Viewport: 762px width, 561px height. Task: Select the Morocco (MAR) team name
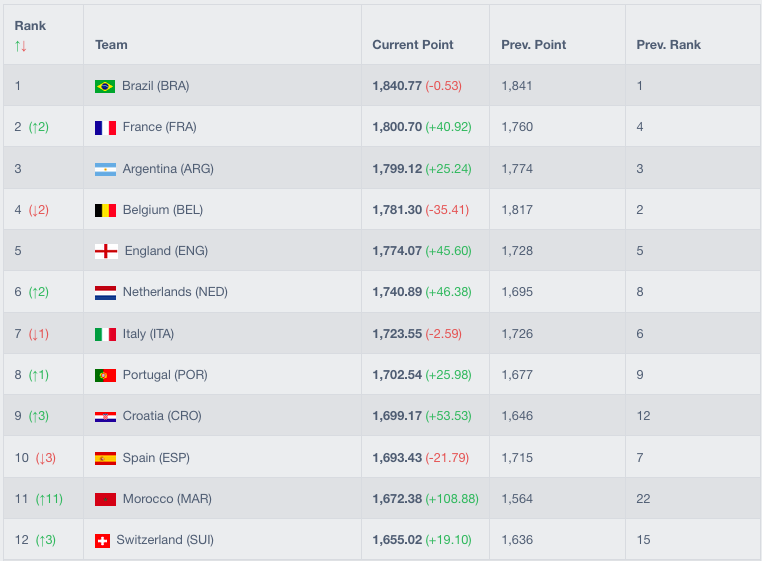pyautogui.click(x=167, y=499)
